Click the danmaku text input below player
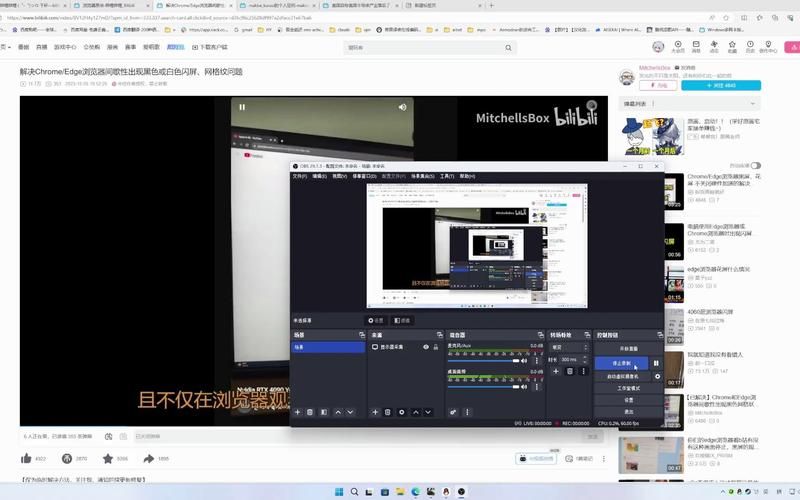The height and width of the screenshot is (500, 800). pos(357,437)
